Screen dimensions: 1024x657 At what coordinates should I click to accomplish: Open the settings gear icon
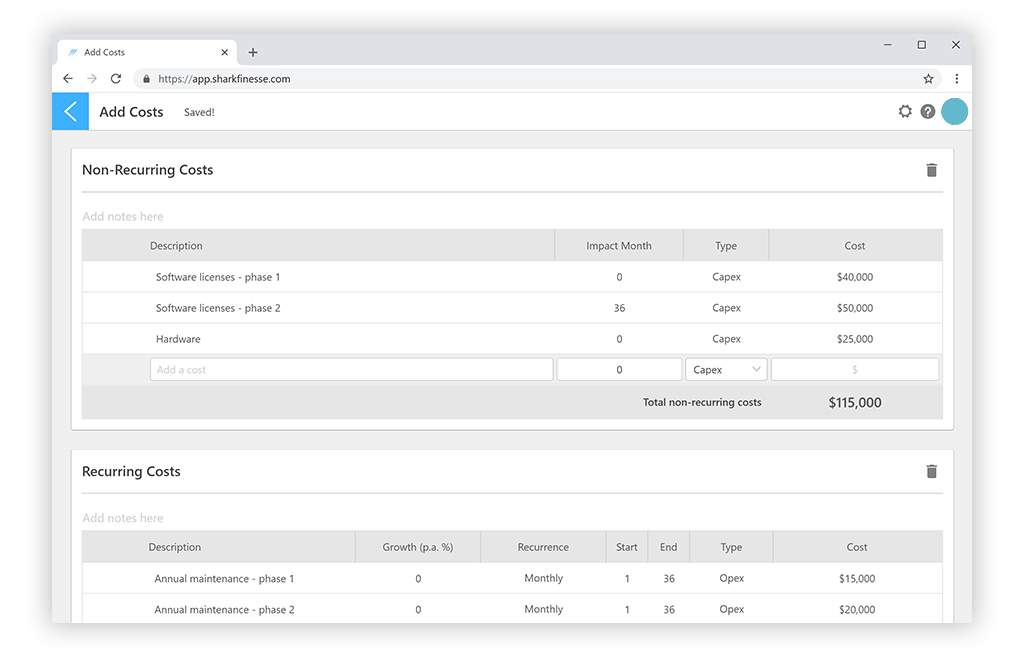click(905, 112)
